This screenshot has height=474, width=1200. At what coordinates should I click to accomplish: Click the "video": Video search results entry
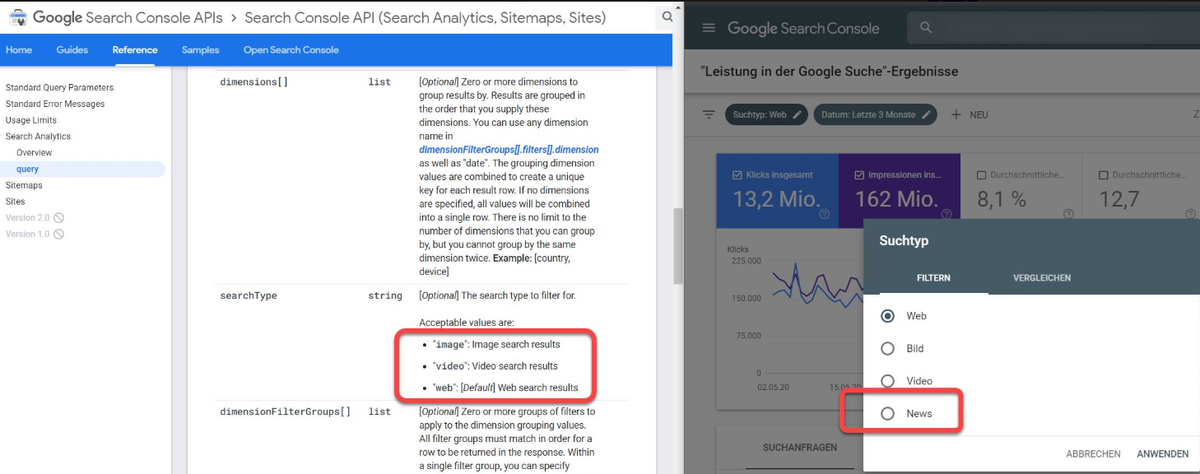[494, 366]
